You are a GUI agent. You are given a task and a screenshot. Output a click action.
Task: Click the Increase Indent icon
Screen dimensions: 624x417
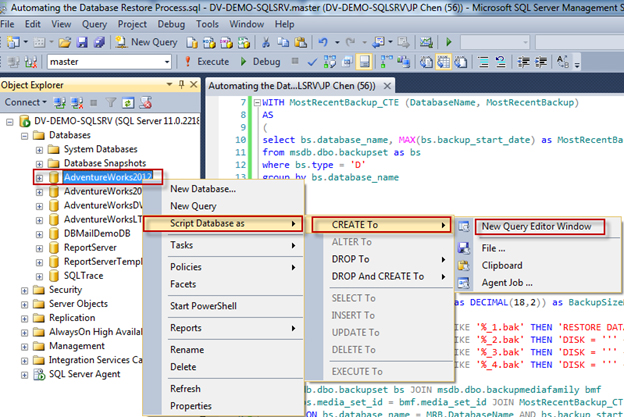(541, 62)
